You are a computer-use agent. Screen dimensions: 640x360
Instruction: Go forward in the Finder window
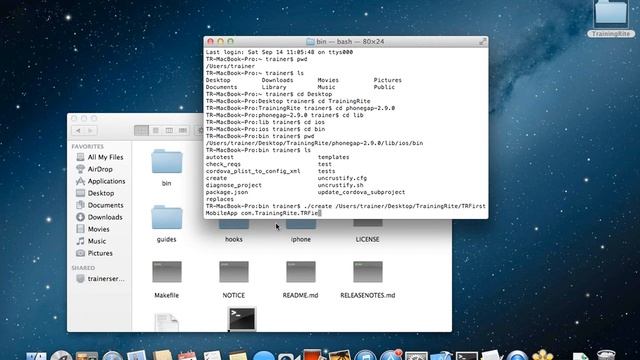tap(91, 131)
